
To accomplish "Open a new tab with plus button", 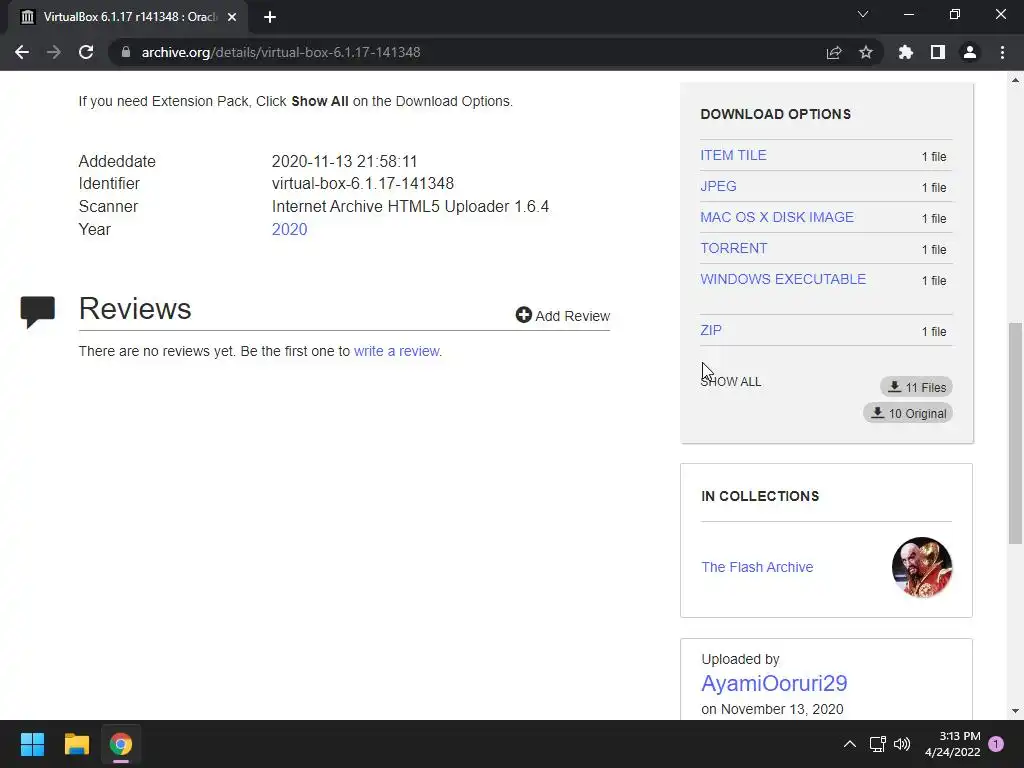I will pos(270,17).
